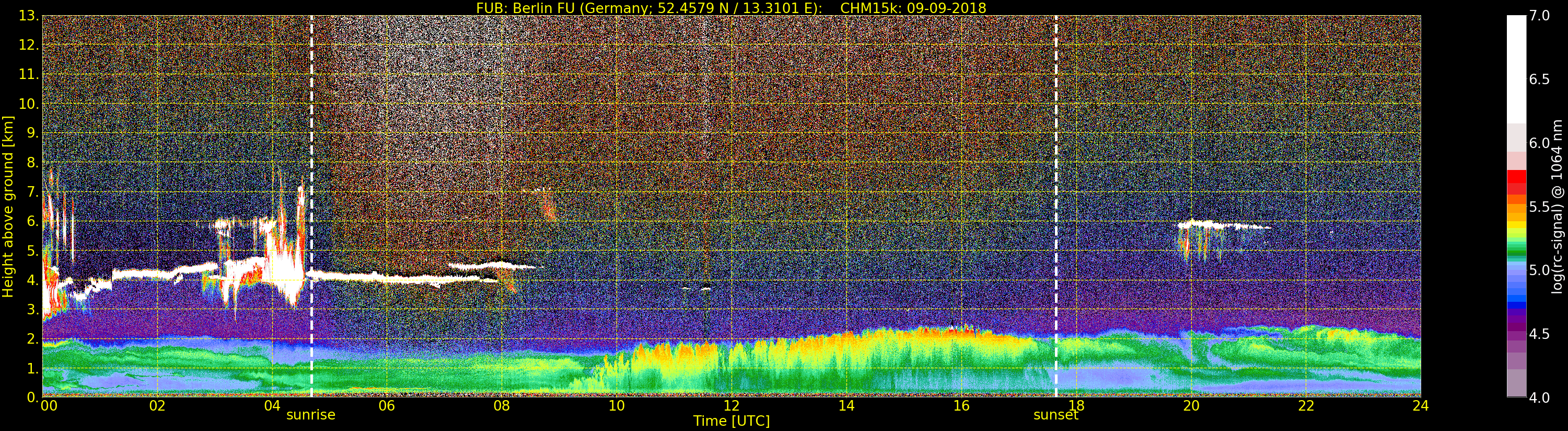Click the sunset label below the axis

coord(1055,415)
